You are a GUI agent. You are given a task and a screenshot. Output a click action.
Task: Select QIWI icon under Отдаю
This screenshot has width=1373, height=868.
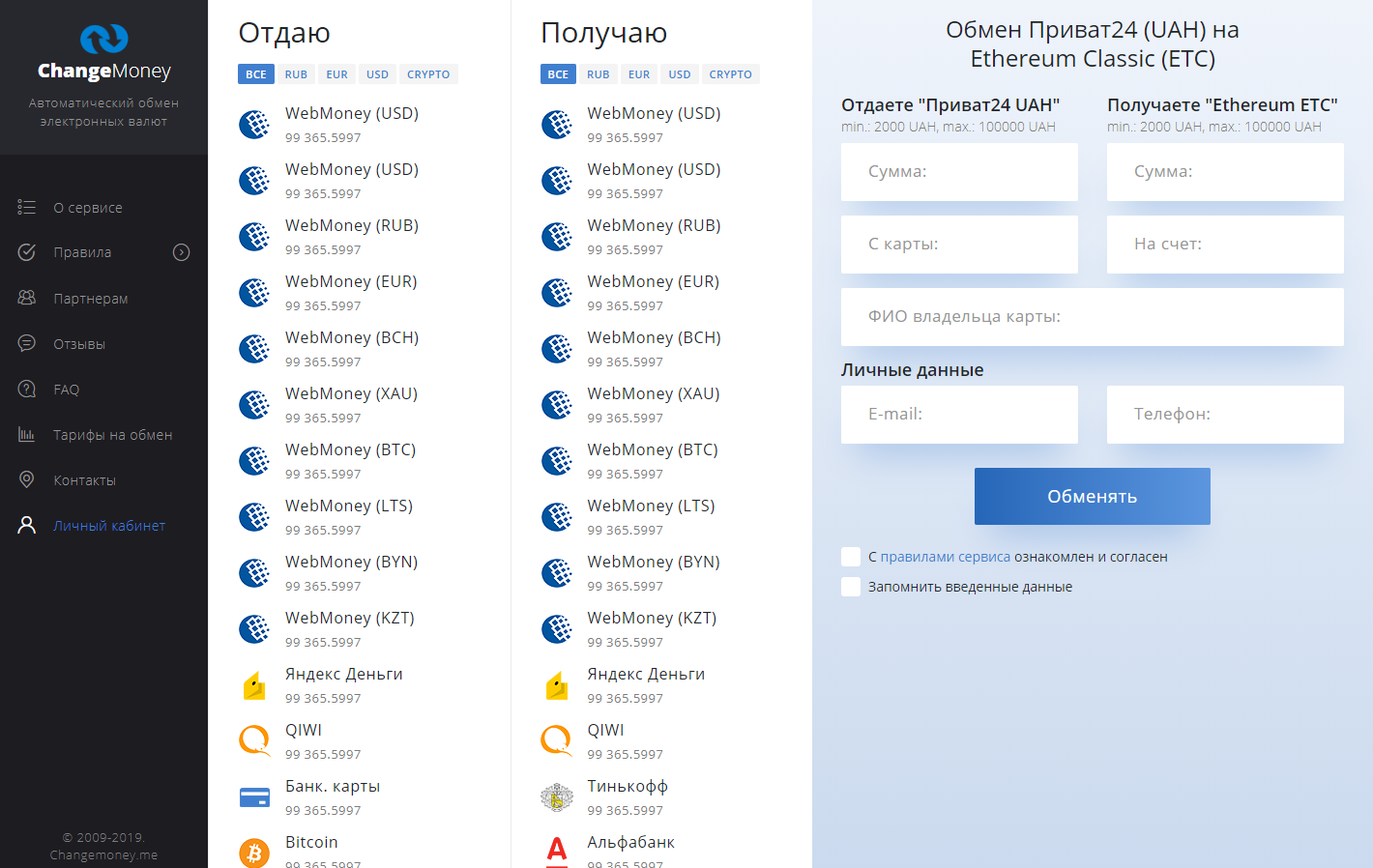click(x=254, y=741)
